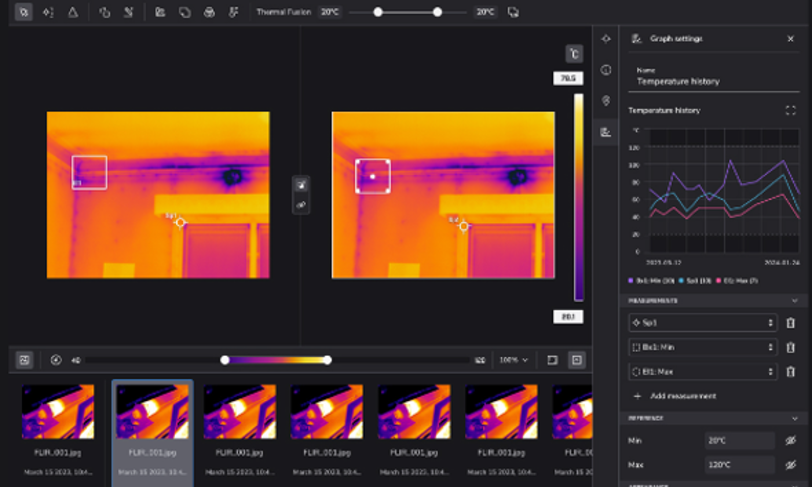Image resolution: width=812 pixels, height=487 pixels.
Task: Close the Graph settings panel
Action: click(x=790, y=39)
